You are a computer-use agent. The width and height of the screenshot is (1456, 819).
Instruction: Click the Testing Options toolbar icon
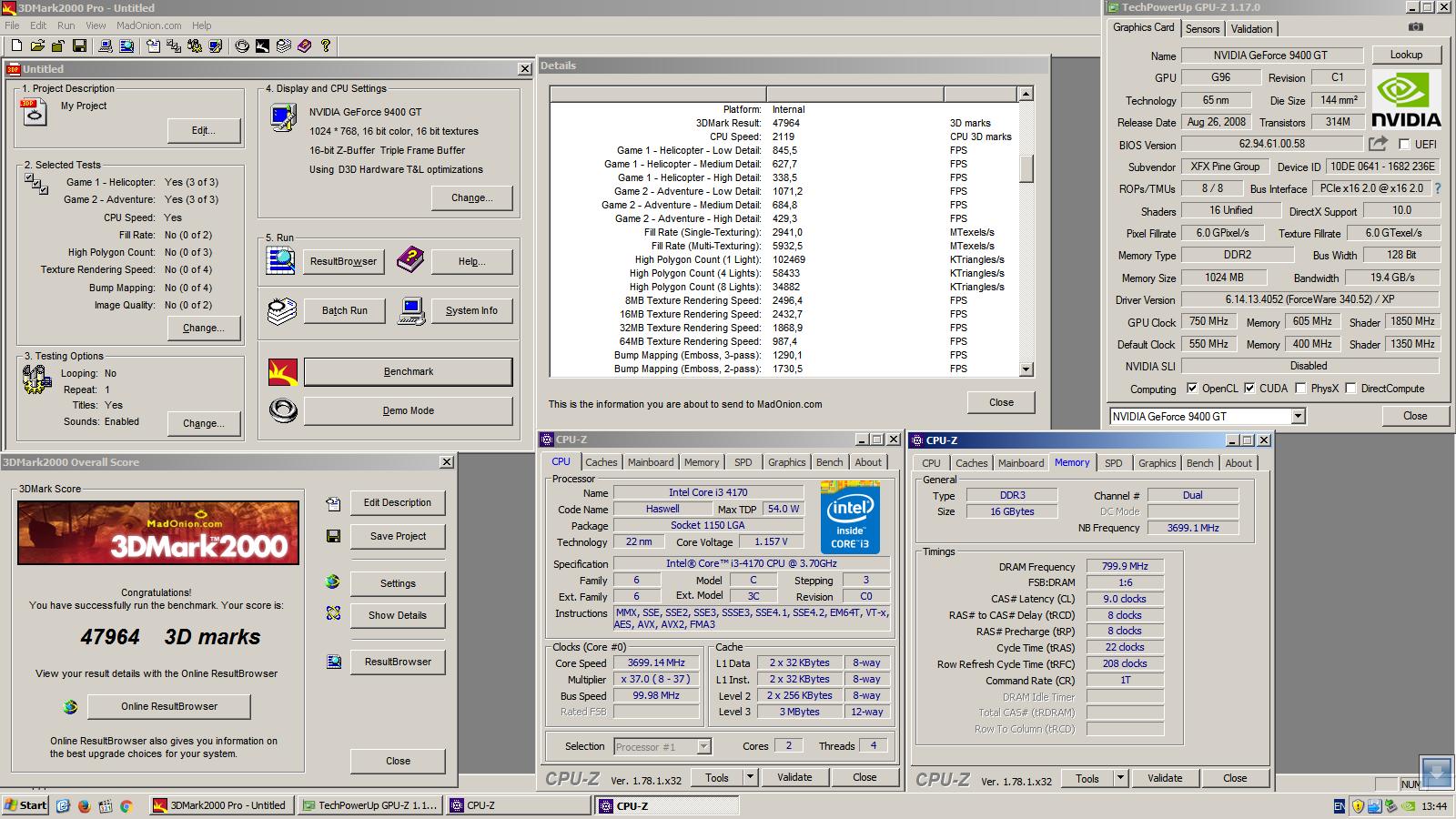click(195, 45)
